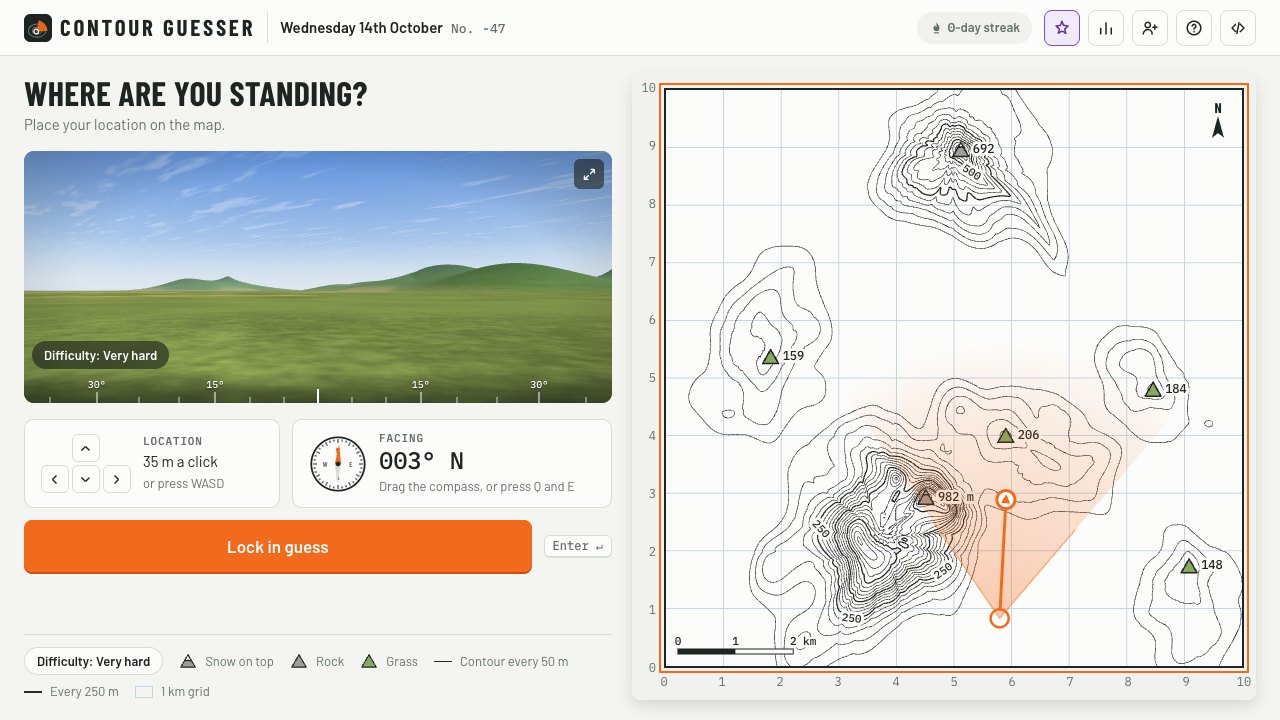Viewport: 1280px width, 720px height.
Task: Click the 159 grass peak marker
Action: pos(771,356)
